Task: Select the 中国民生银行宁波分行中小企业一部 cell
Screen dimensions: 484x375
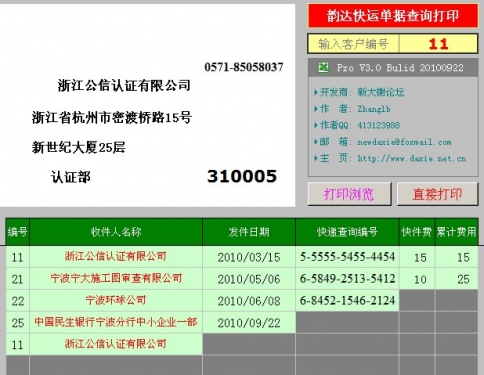Action: [x=116, y=322]
